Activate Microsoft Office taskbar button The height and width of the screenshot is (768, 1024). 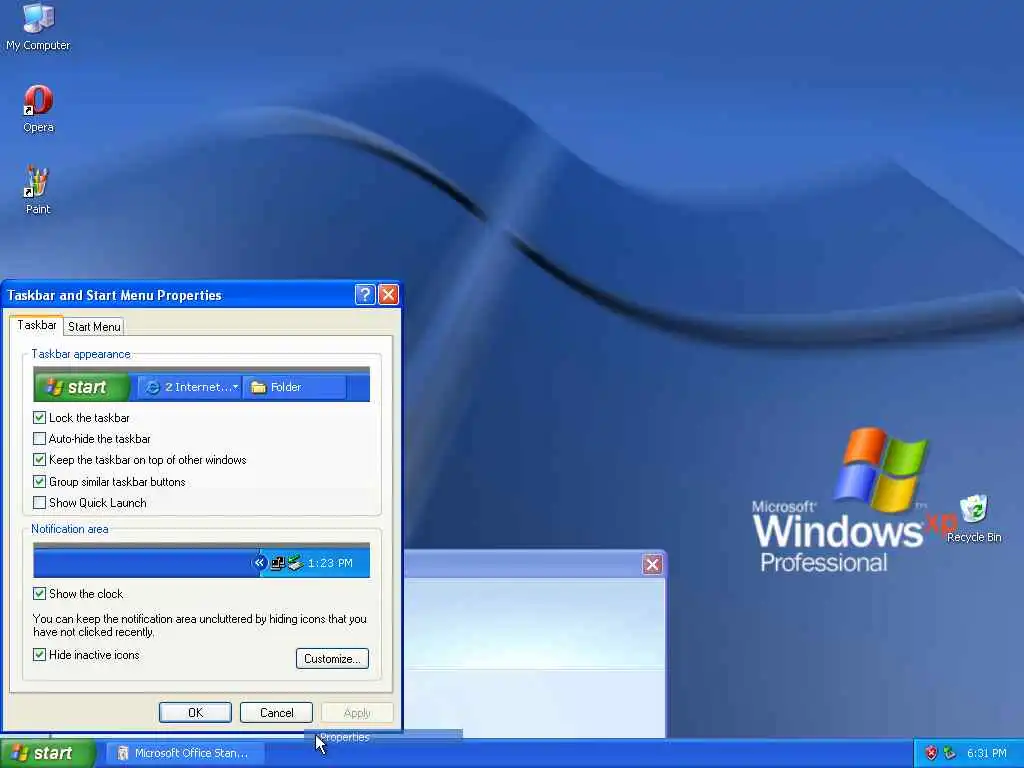[x=185, y=753]
